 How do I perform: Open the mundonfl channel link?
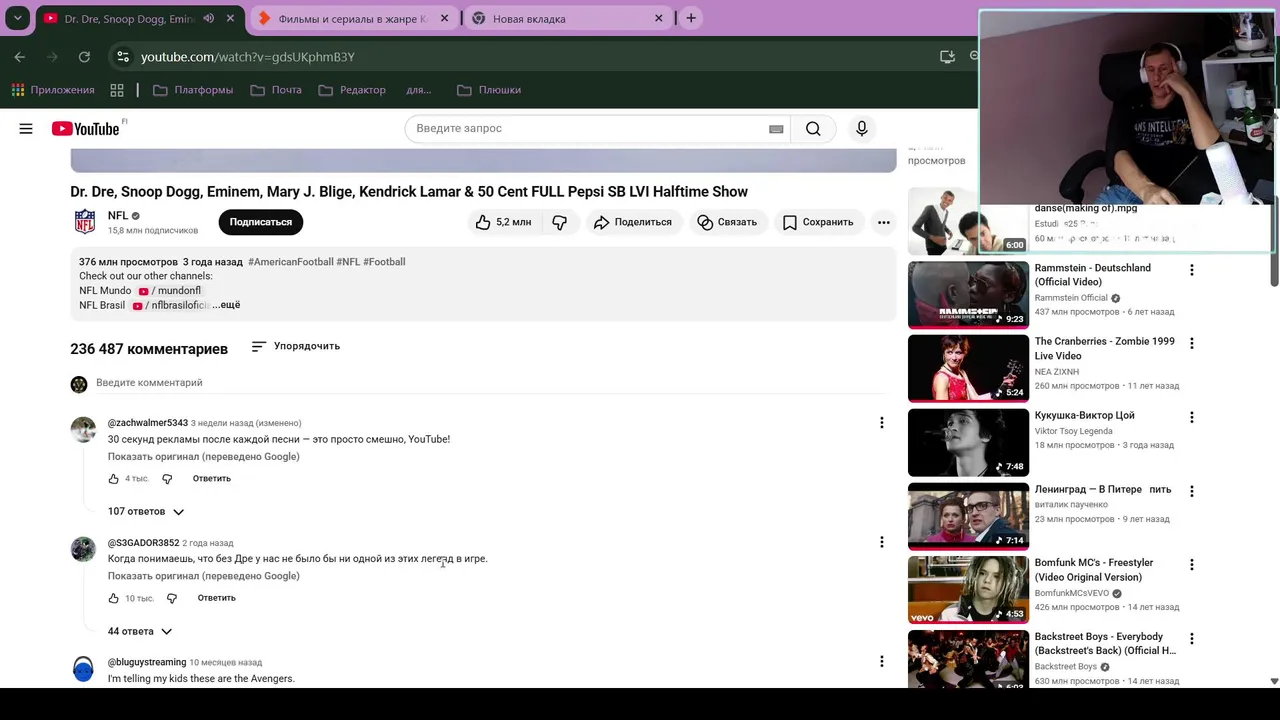tap(169, 291)
